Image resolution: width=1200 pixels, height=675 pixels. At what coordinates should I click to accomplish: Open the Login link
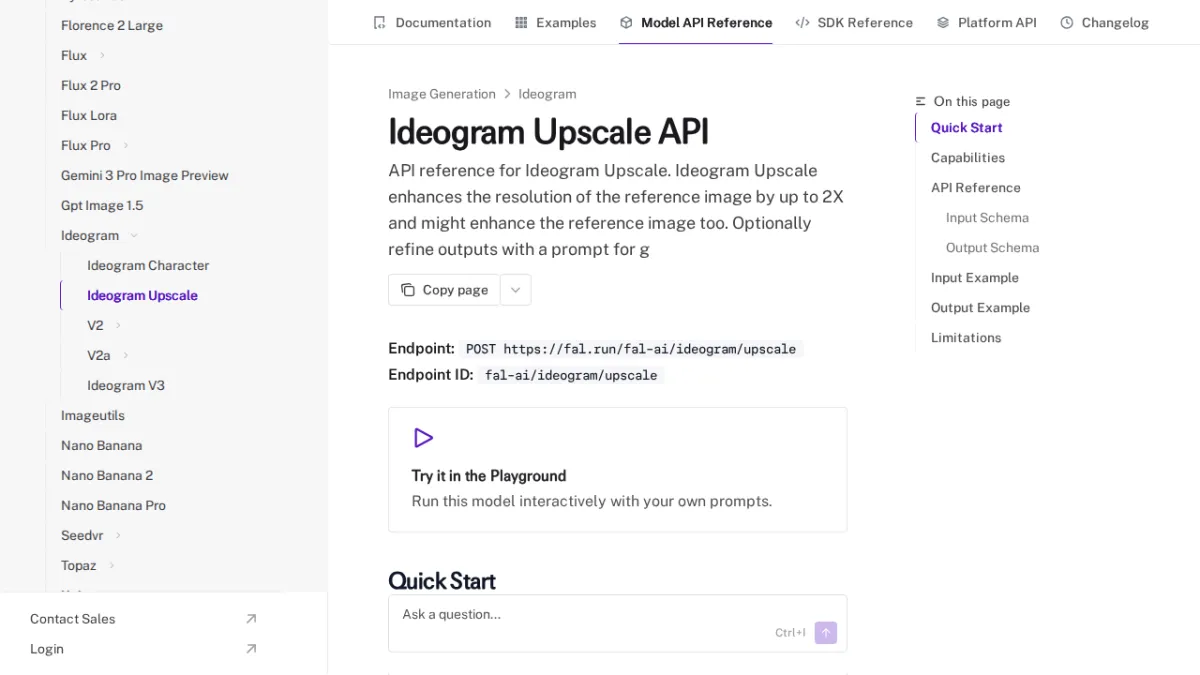click(144, 649)
